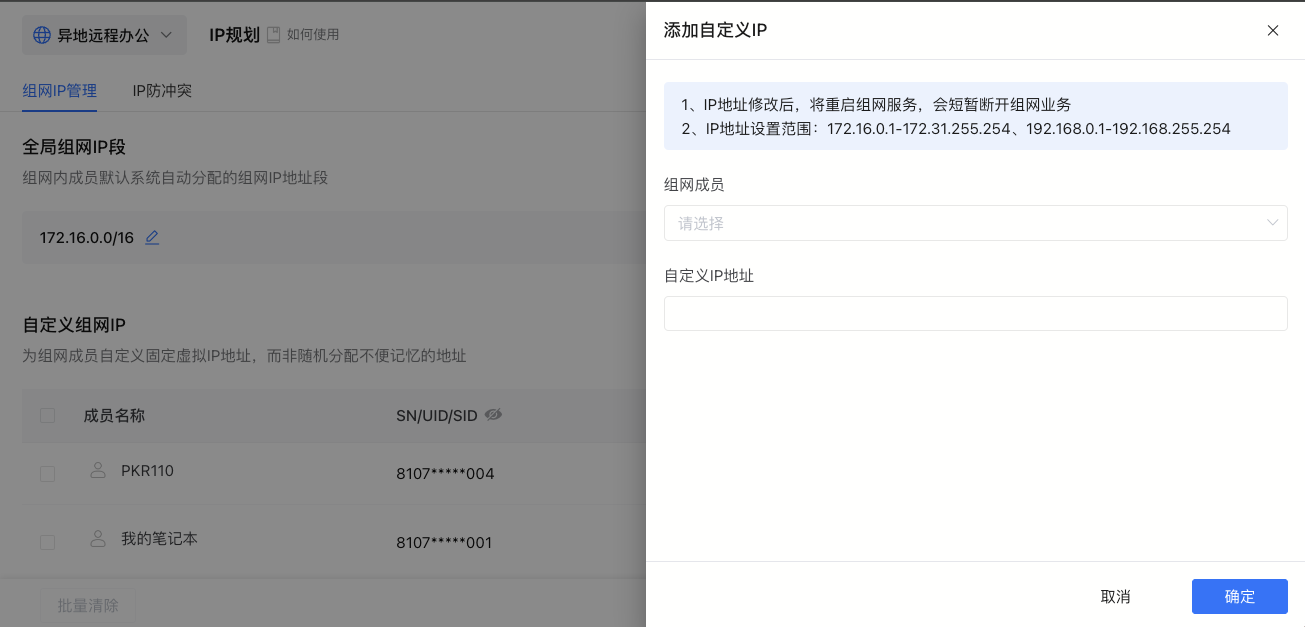1305x627 pixels.
Task: Check the select-all checkbox in table header
Action: coord(47,415)
